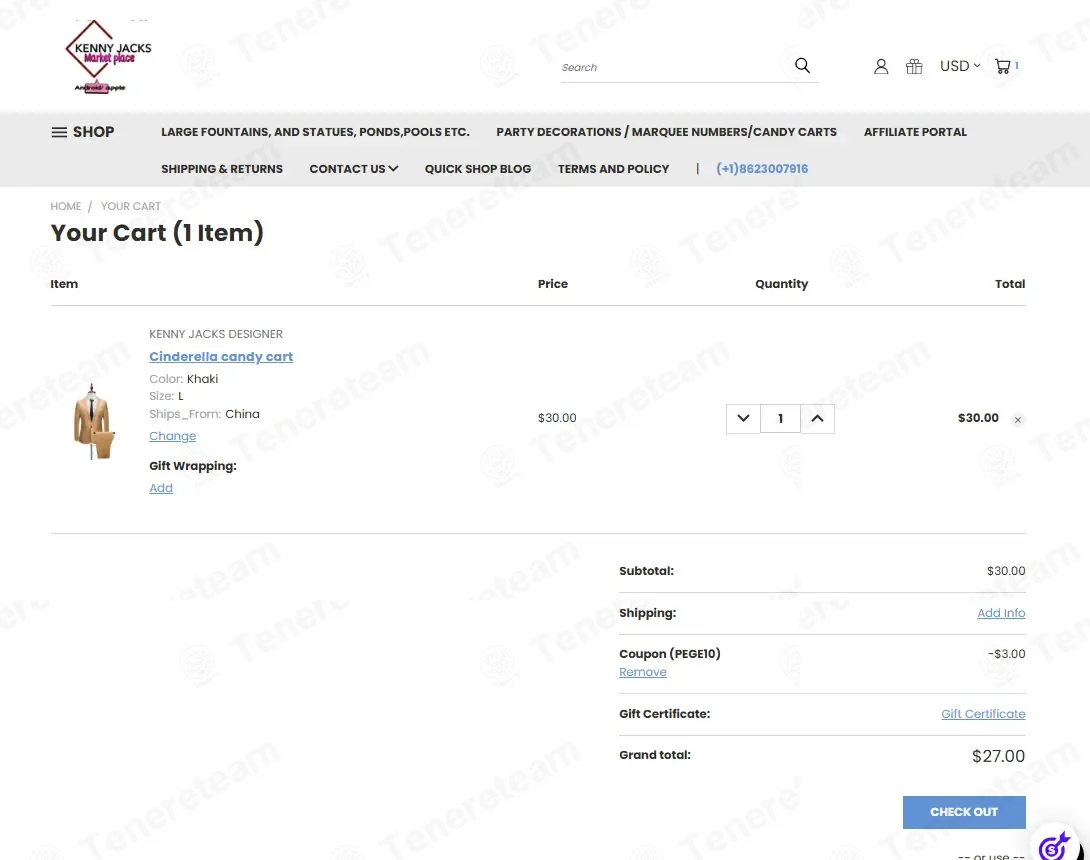
Task: Remove the PEGE10 coupon
Action: pyautogui.click(x=642, y=672)
